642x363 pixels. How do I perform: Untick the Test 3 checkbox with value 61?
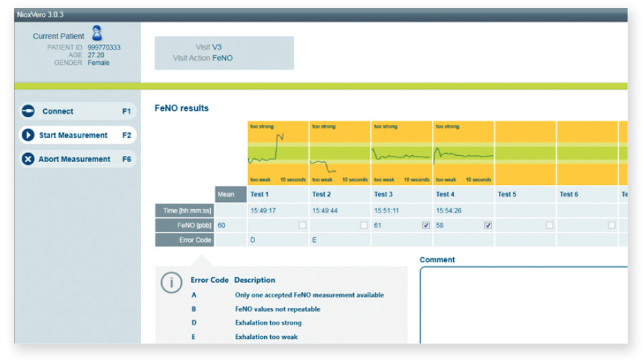click(426, 225)
